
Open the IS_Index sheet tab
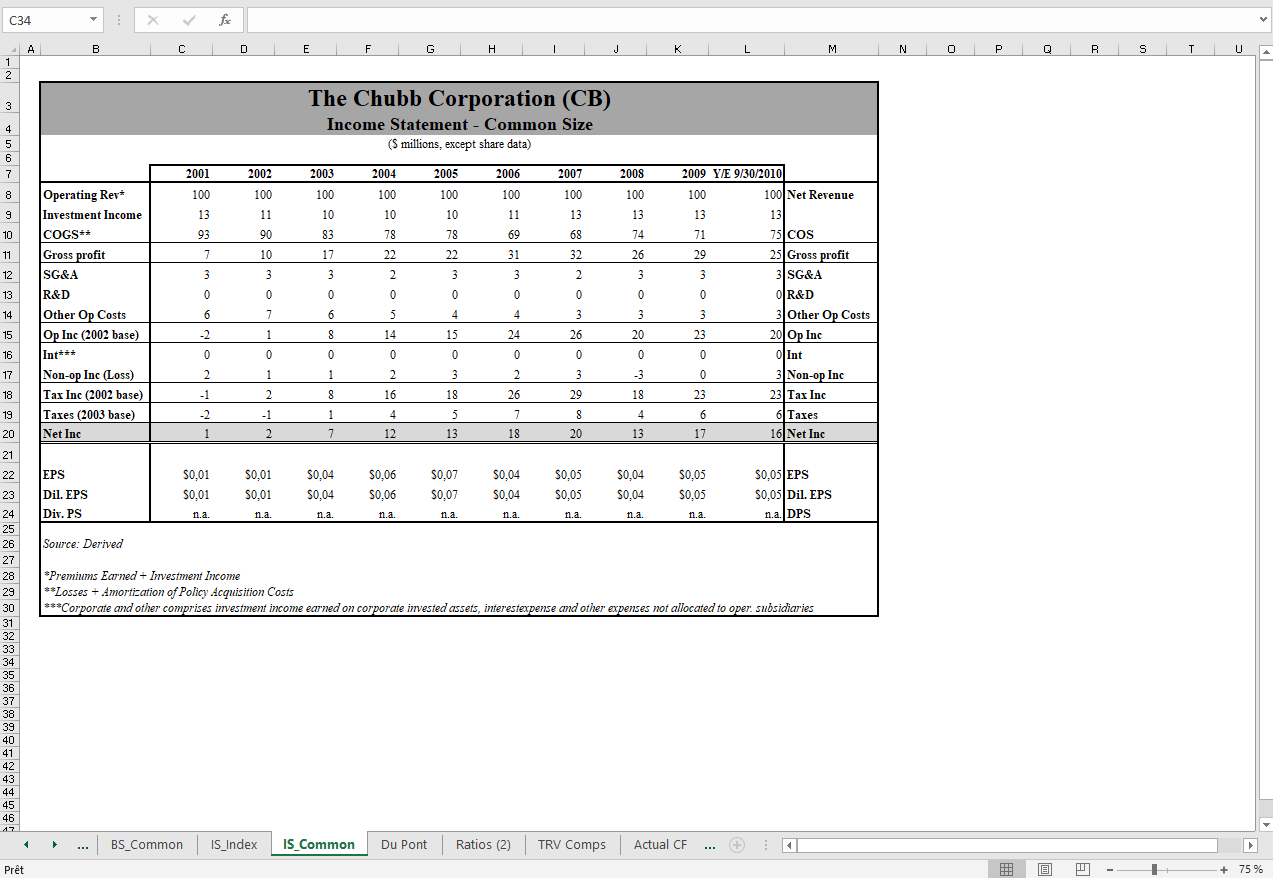pos(234,845)
